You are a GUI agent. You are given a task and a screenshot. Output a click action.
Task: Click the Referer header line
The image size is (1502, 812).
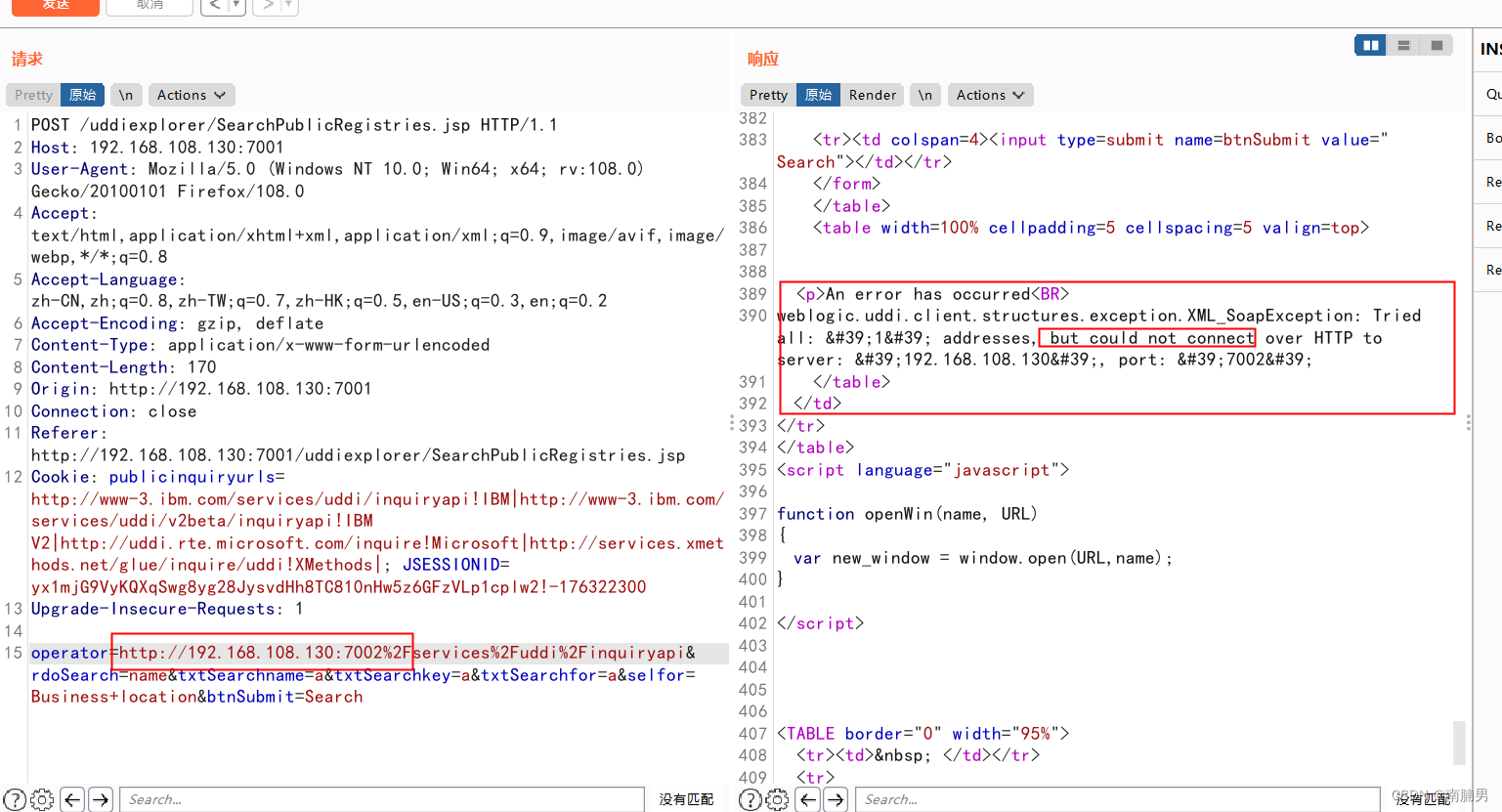coord(358,445)
